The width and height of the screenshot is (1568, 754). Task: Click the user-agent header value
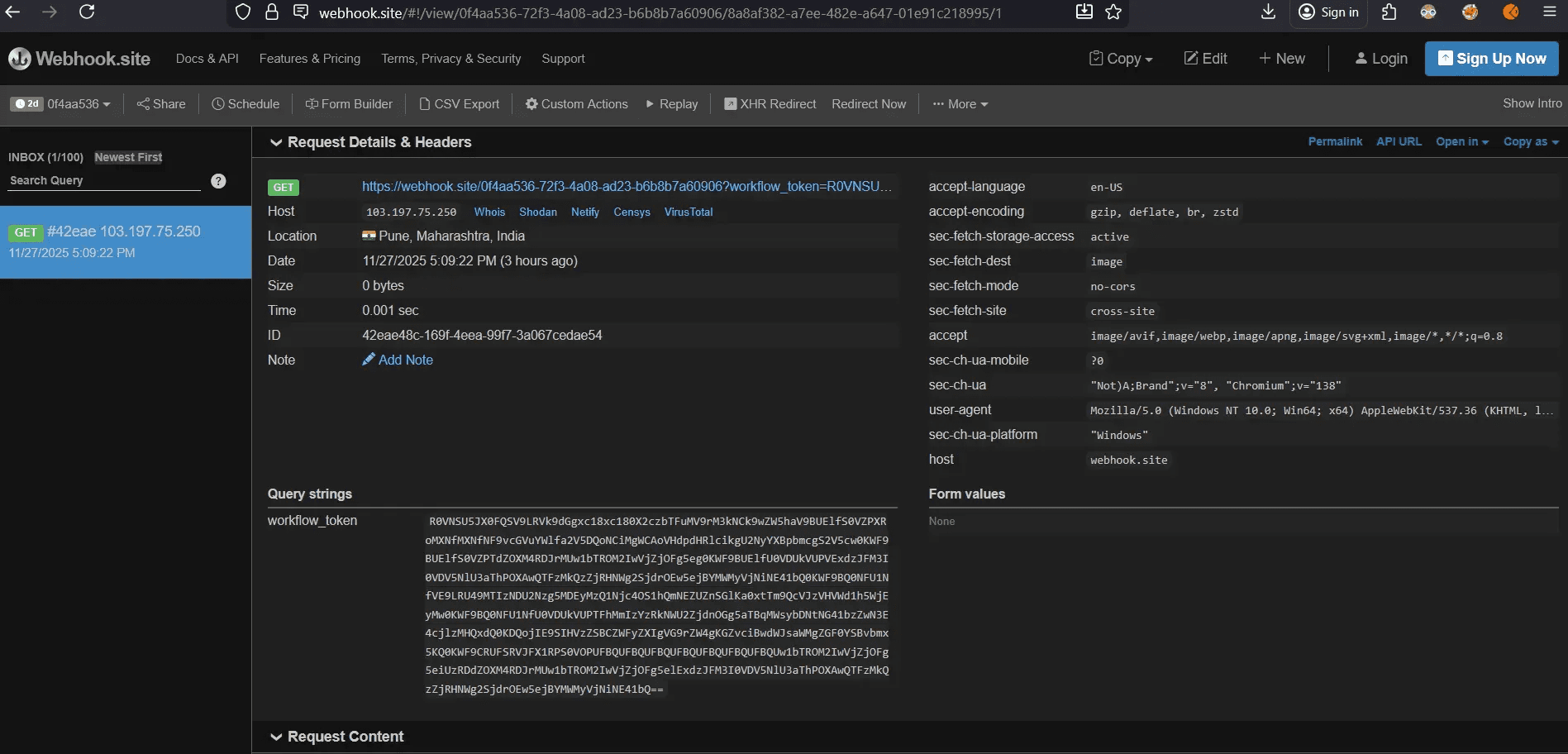pos(1321,410)
